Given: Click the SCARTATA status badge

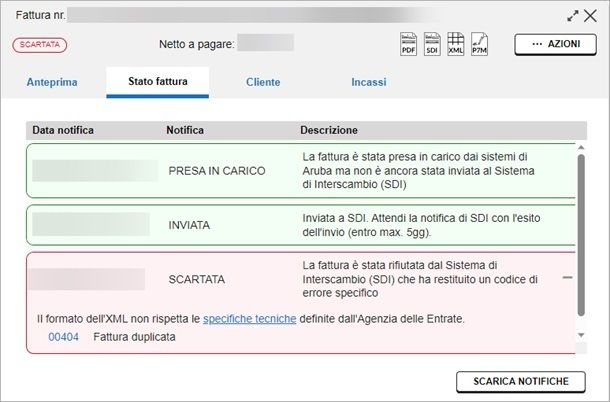Looking at the screenshot, I should (40, 45).
